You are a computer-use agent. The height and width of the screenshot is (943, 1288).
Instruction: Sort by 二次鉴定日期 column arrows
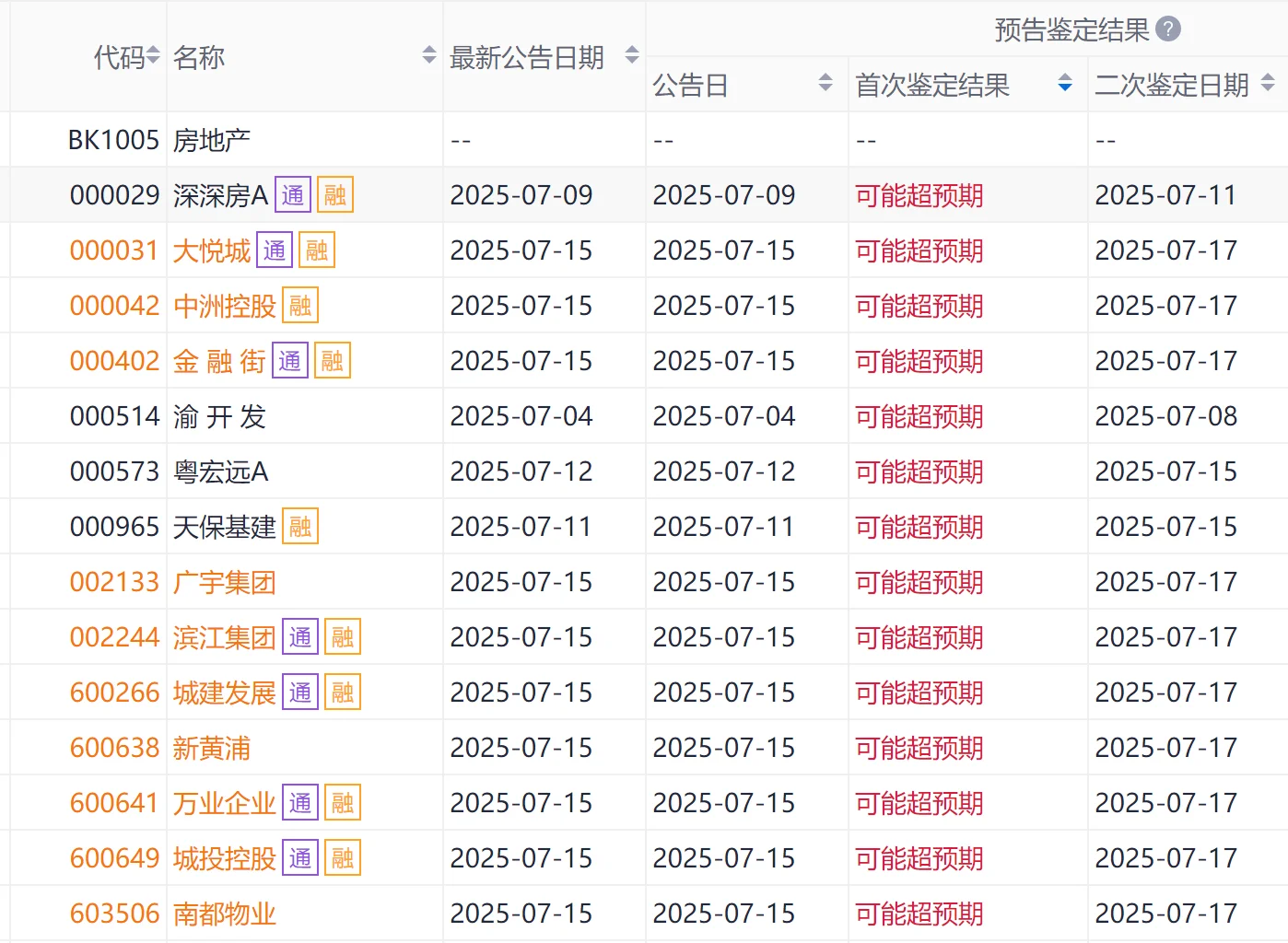pos(1268,83)
